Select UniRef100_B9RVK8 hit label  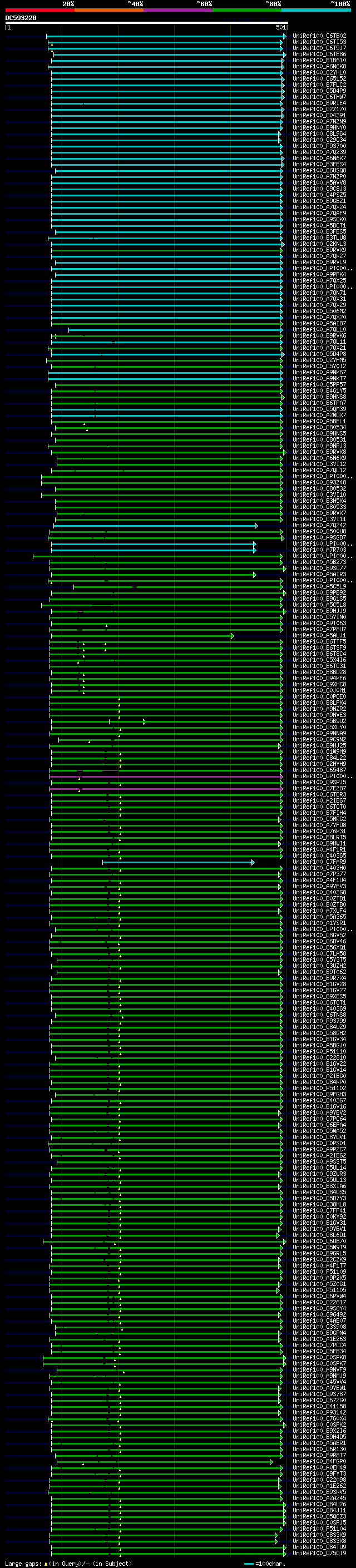click(x=319, y=452)
